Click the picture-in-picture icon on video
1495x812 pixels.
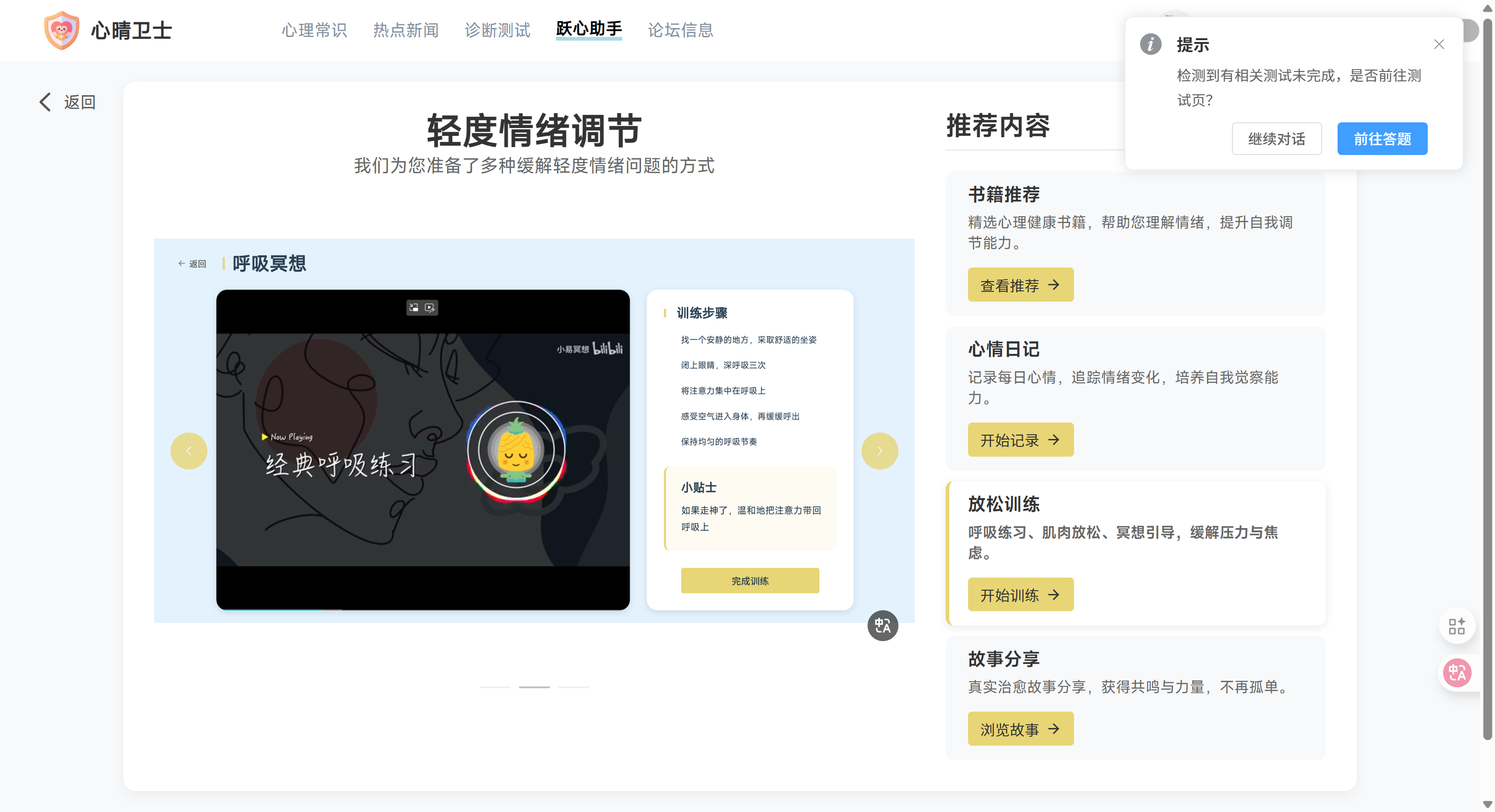[414, 307]
